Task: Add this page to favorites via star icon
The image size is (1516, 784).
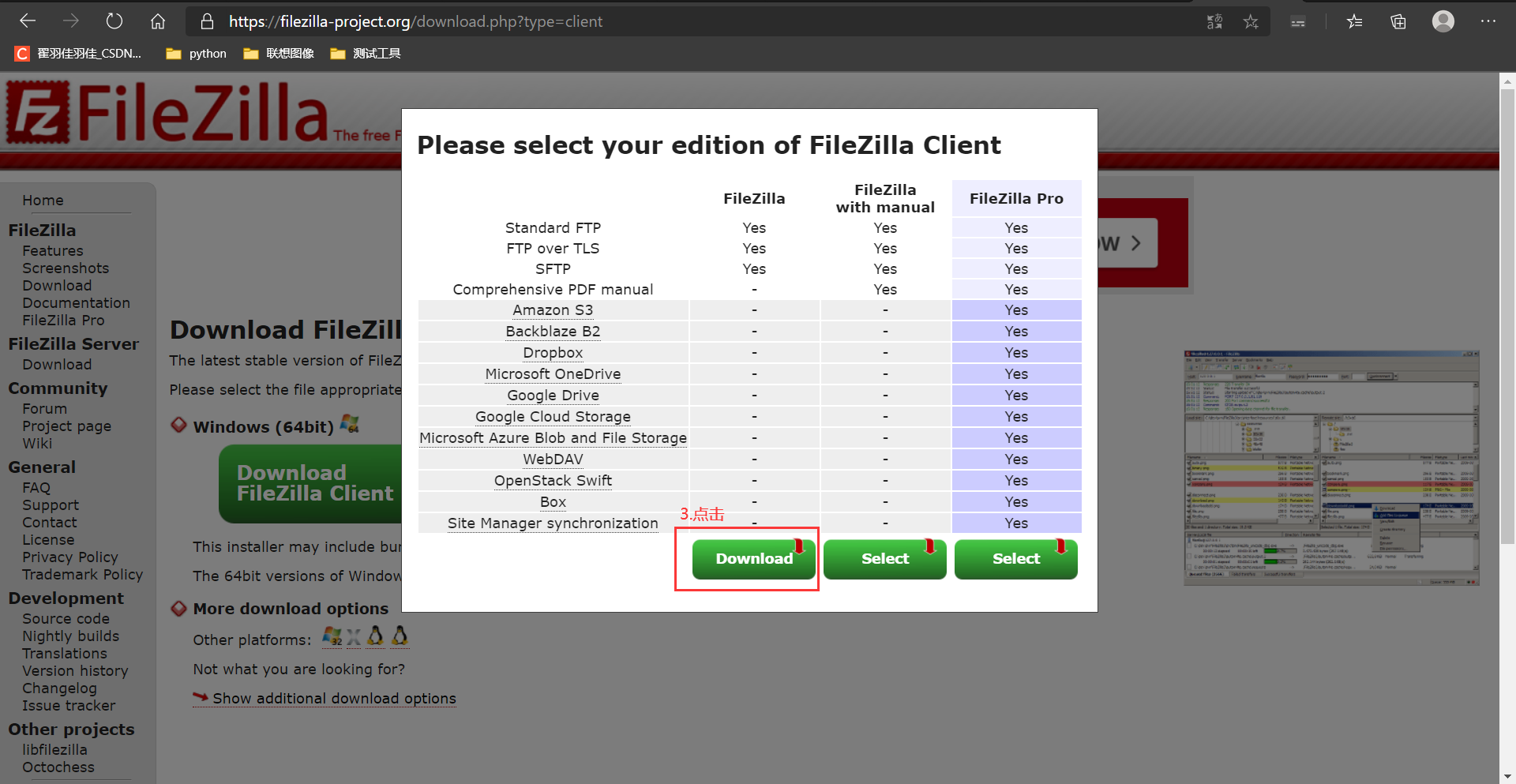Action: tap(1251, 21)
